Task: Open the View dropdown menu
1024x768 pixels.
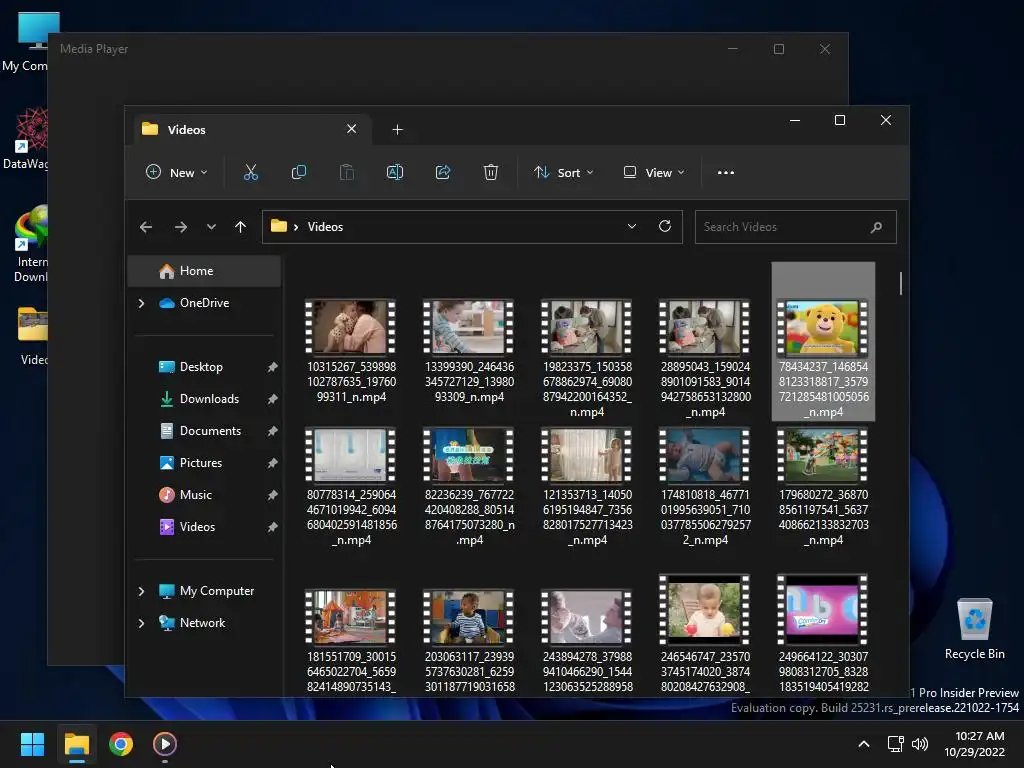Action: [654, 172]
